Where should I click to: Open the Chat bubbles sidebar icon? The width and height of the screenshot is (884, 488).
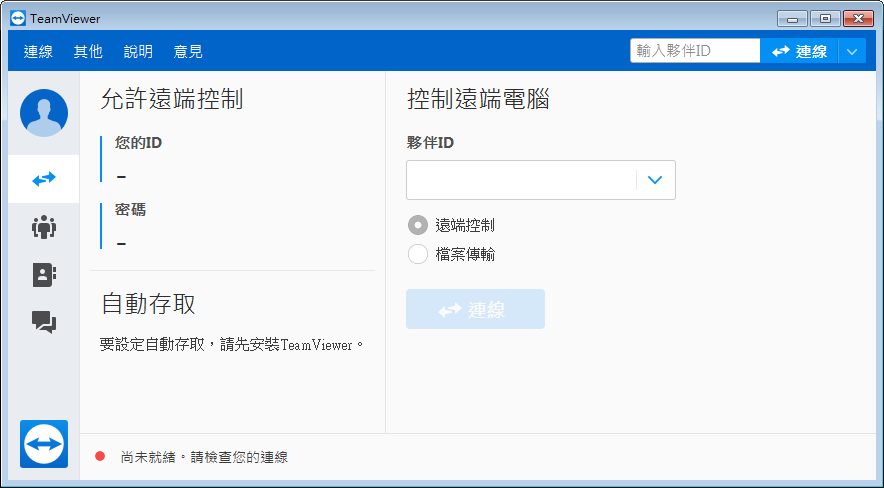tap(44, 322)
